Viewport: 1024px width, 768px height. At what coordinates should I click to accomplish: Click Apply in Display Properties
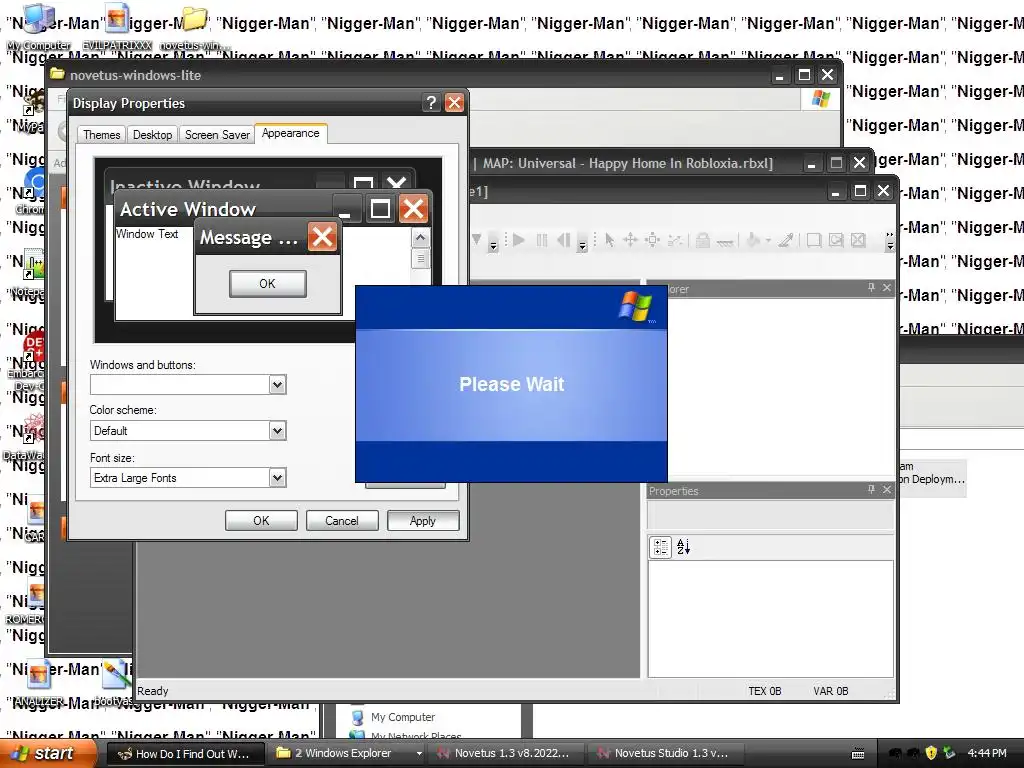(423, 520)
